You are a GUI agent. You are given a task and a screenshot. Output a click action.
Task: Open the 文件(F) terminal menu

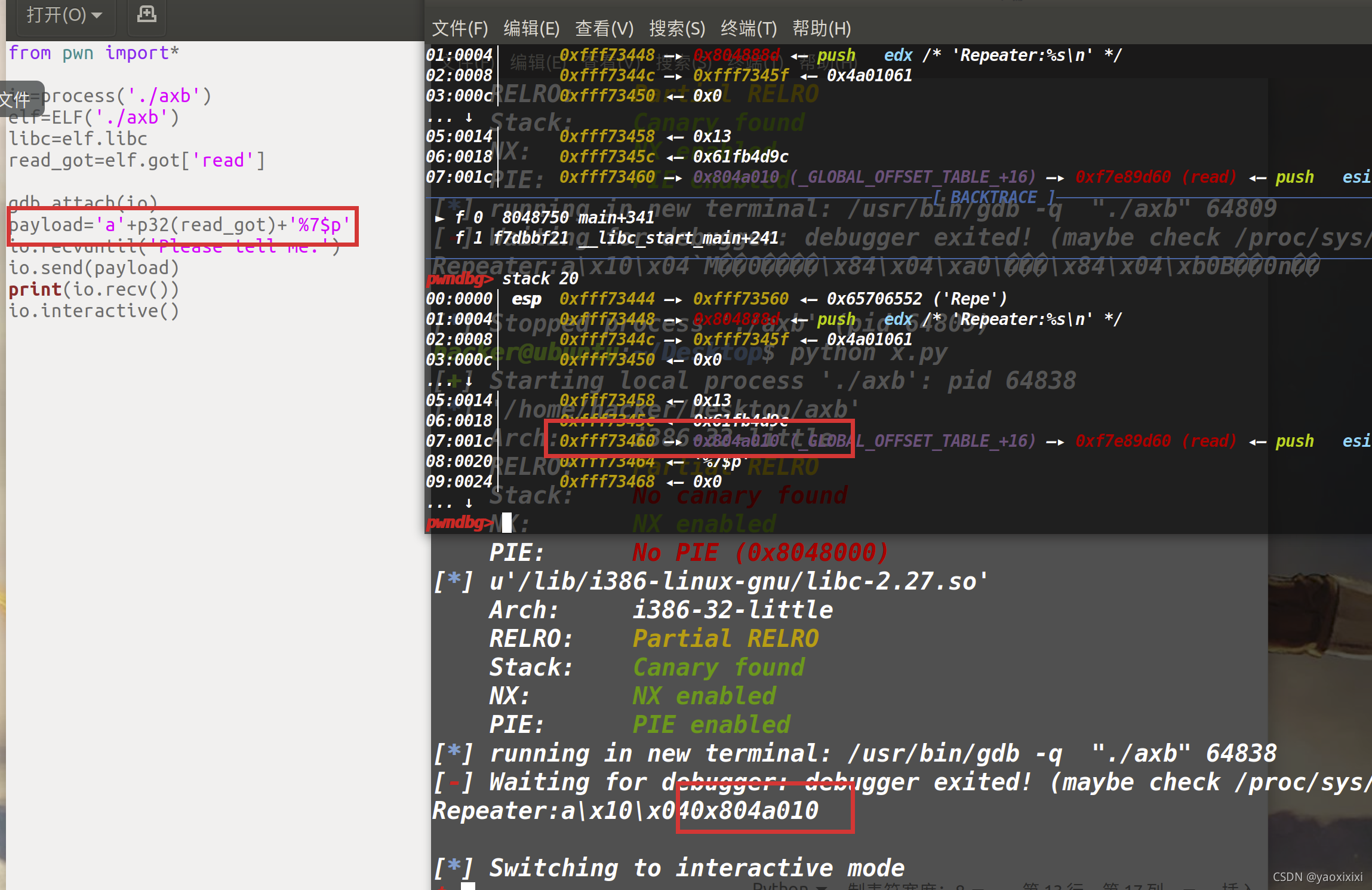pos(459,28)
